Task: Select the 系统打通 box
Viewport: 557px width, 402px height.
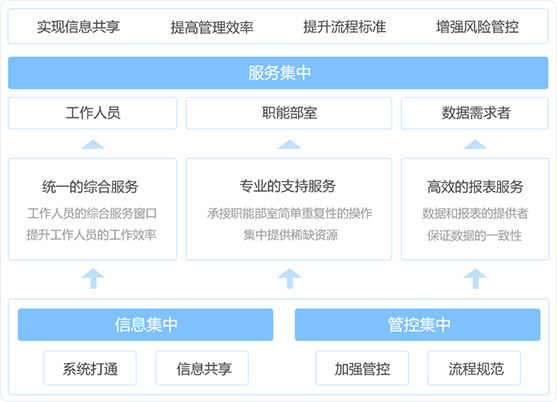Action: click(x=90, y=368)
